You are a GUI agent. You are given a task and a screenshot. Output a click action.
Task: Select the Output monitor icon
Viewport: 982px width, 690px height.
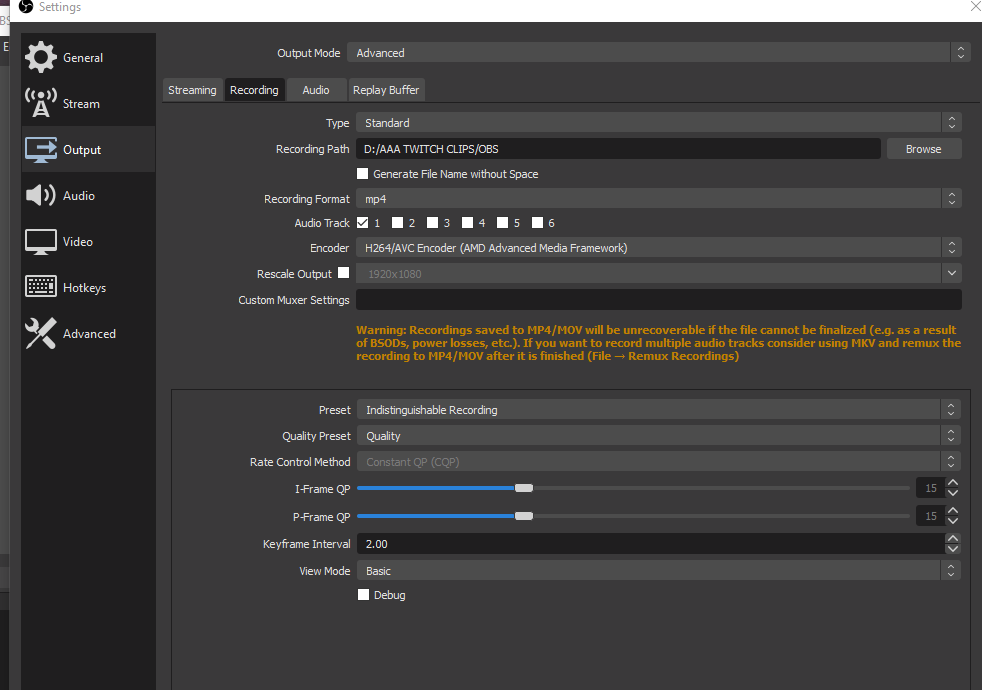(41, 150)
